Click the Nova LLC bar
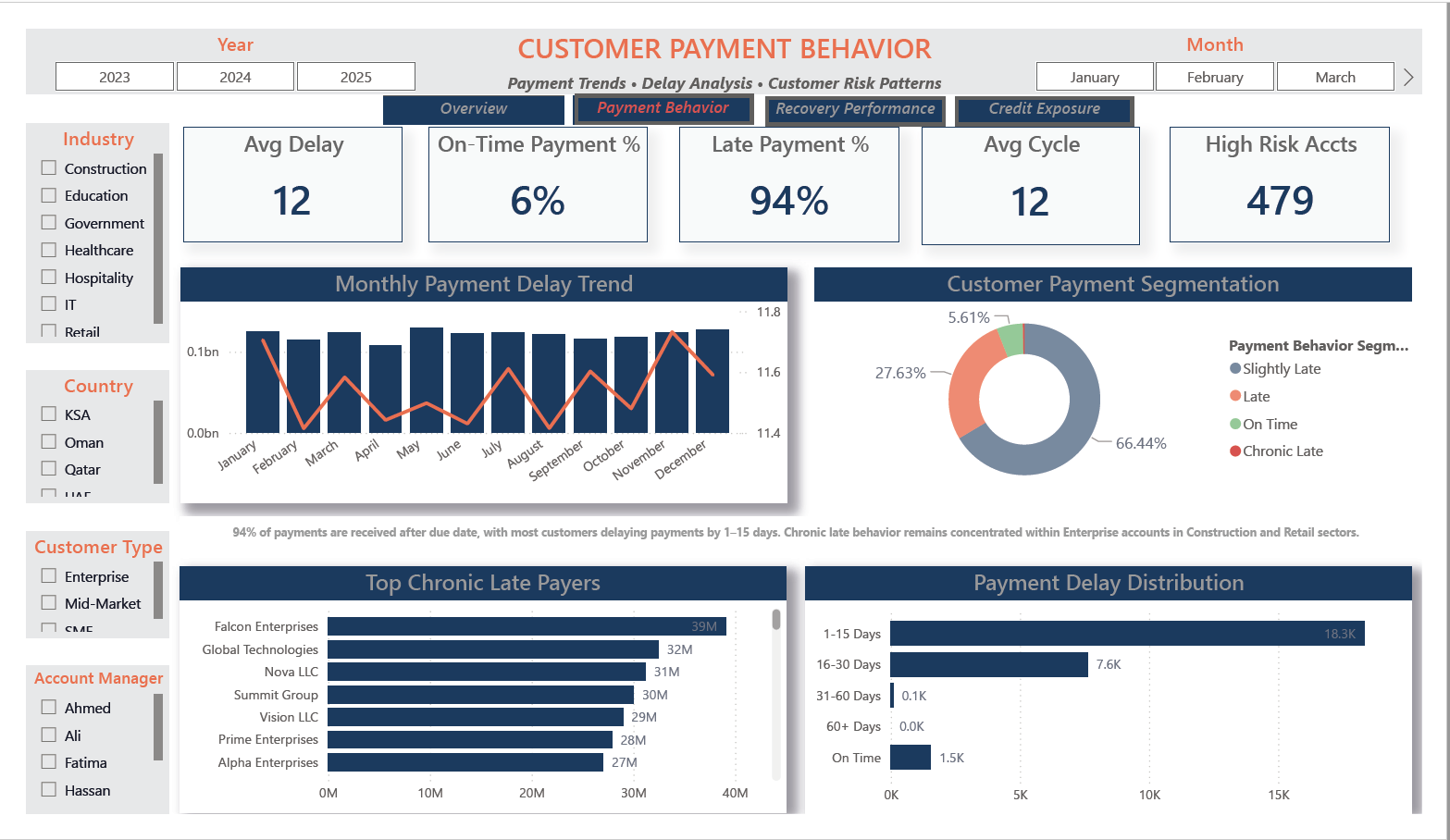1450x840 pixels. tap(487, 672)
